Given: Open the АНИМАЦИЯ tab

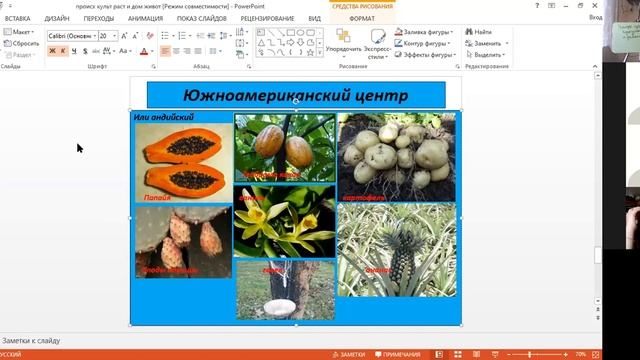Looking at the screenshot, I should tap(145, 19).
